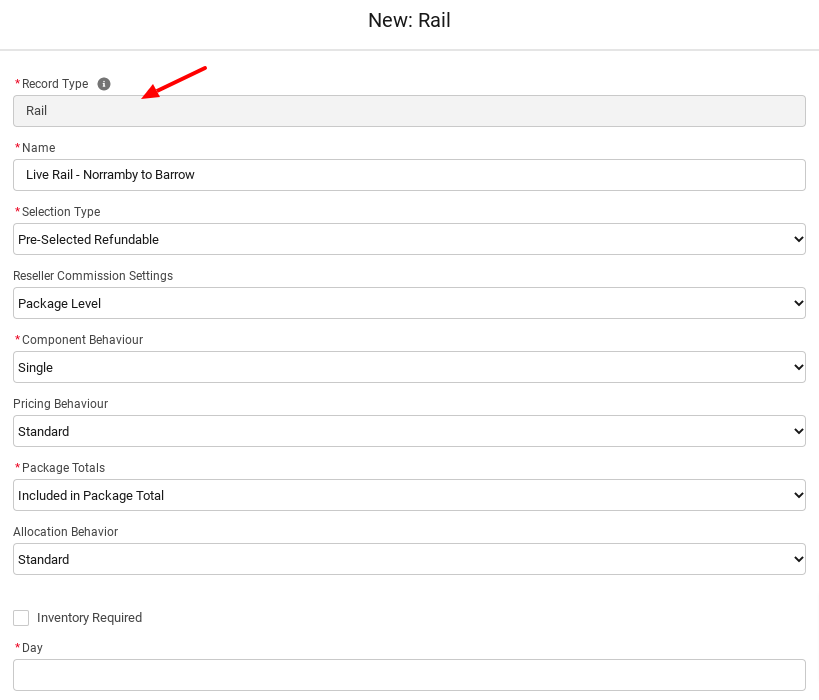Enable the Inventory Required checkbox
The image size is (819, 700).
pos(21,618)
